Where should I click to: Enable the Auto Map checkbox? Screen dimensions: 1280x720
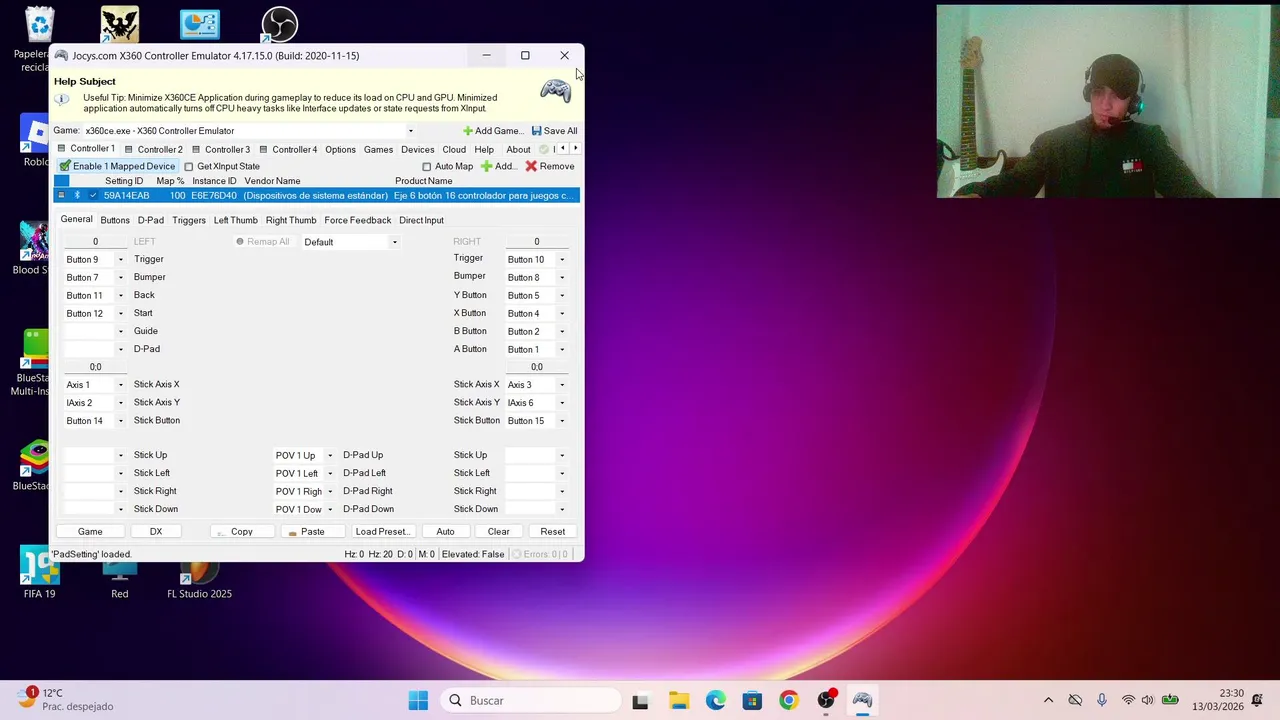(426, 167)
